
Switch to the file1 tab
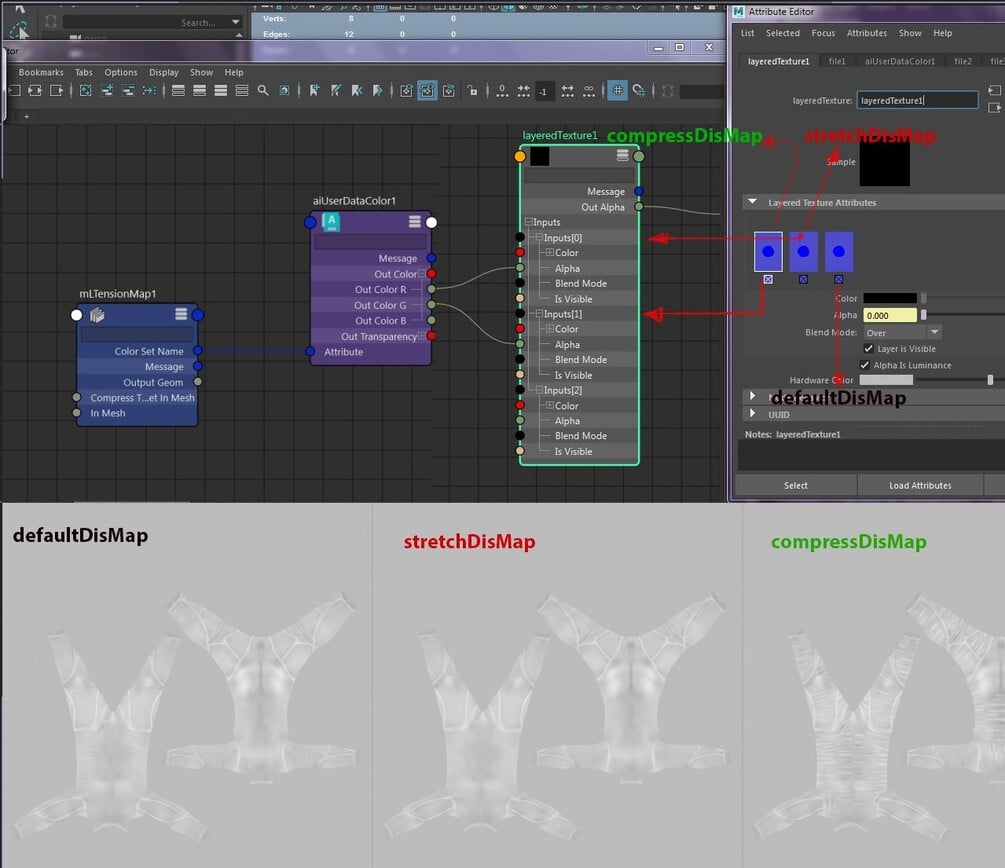(x=836, y=61)
